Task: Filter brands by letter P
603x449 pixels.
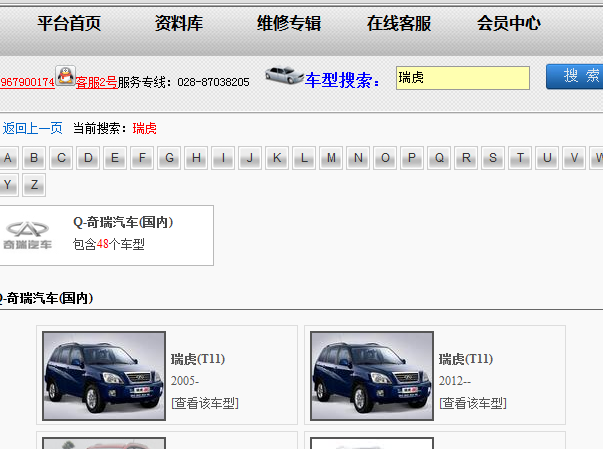Action: coord(412,158)
